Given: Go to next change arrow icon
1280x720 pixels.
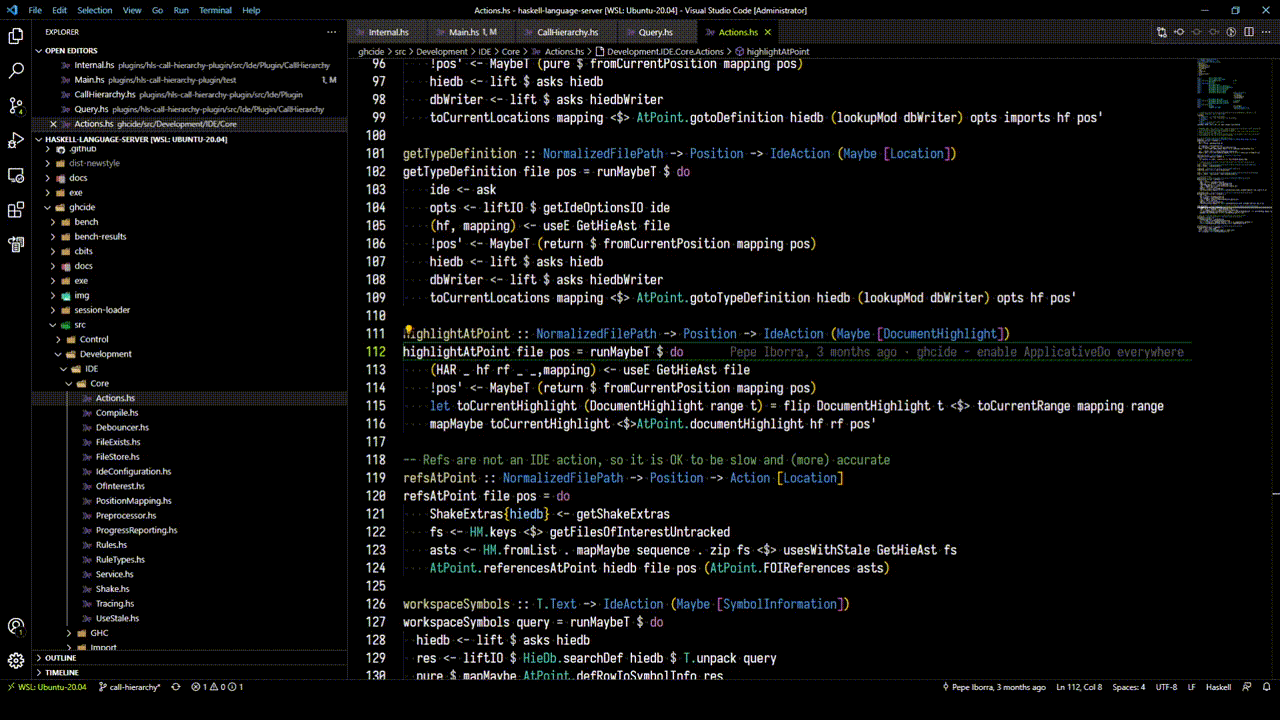Looking at the screenshot, I should click(1214, 32).
